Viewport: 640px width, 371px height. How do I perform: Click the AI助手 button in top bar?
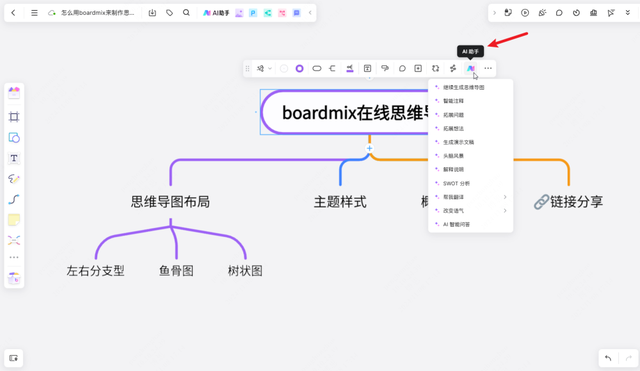point(216,13)
